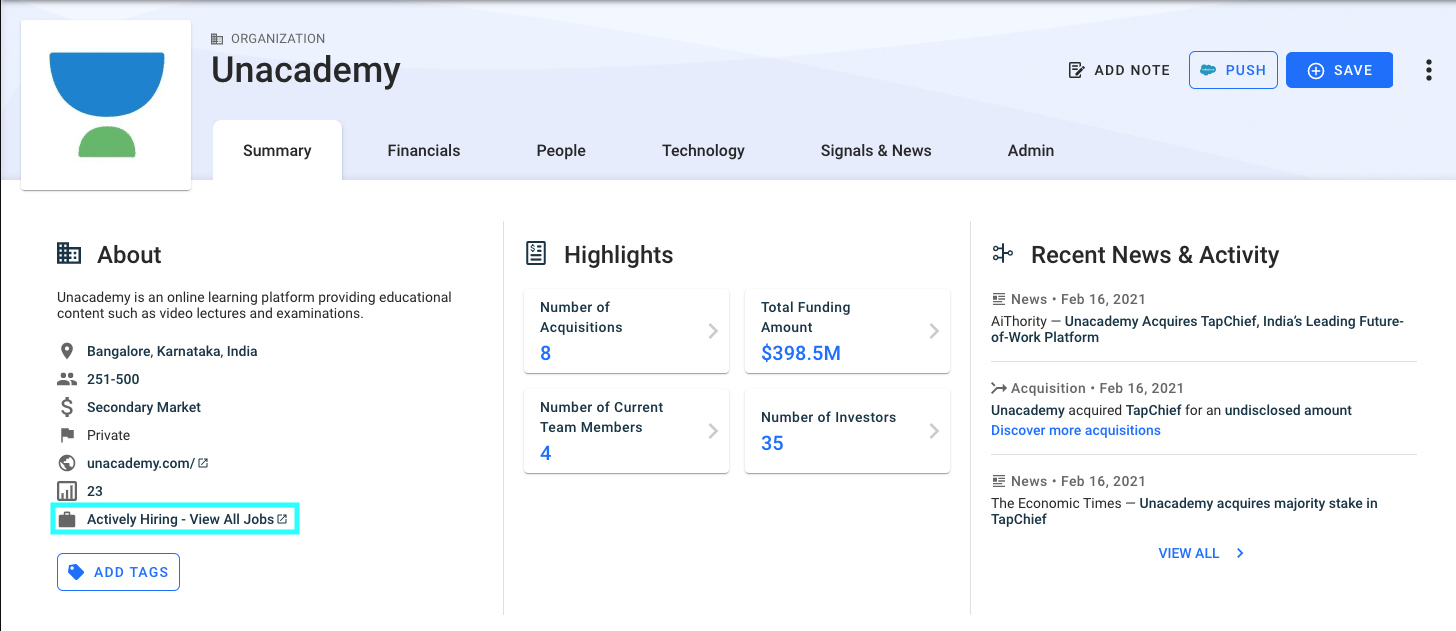
Task: Expand chevron on Number of Acquisitions card
Action: point(713,331)
